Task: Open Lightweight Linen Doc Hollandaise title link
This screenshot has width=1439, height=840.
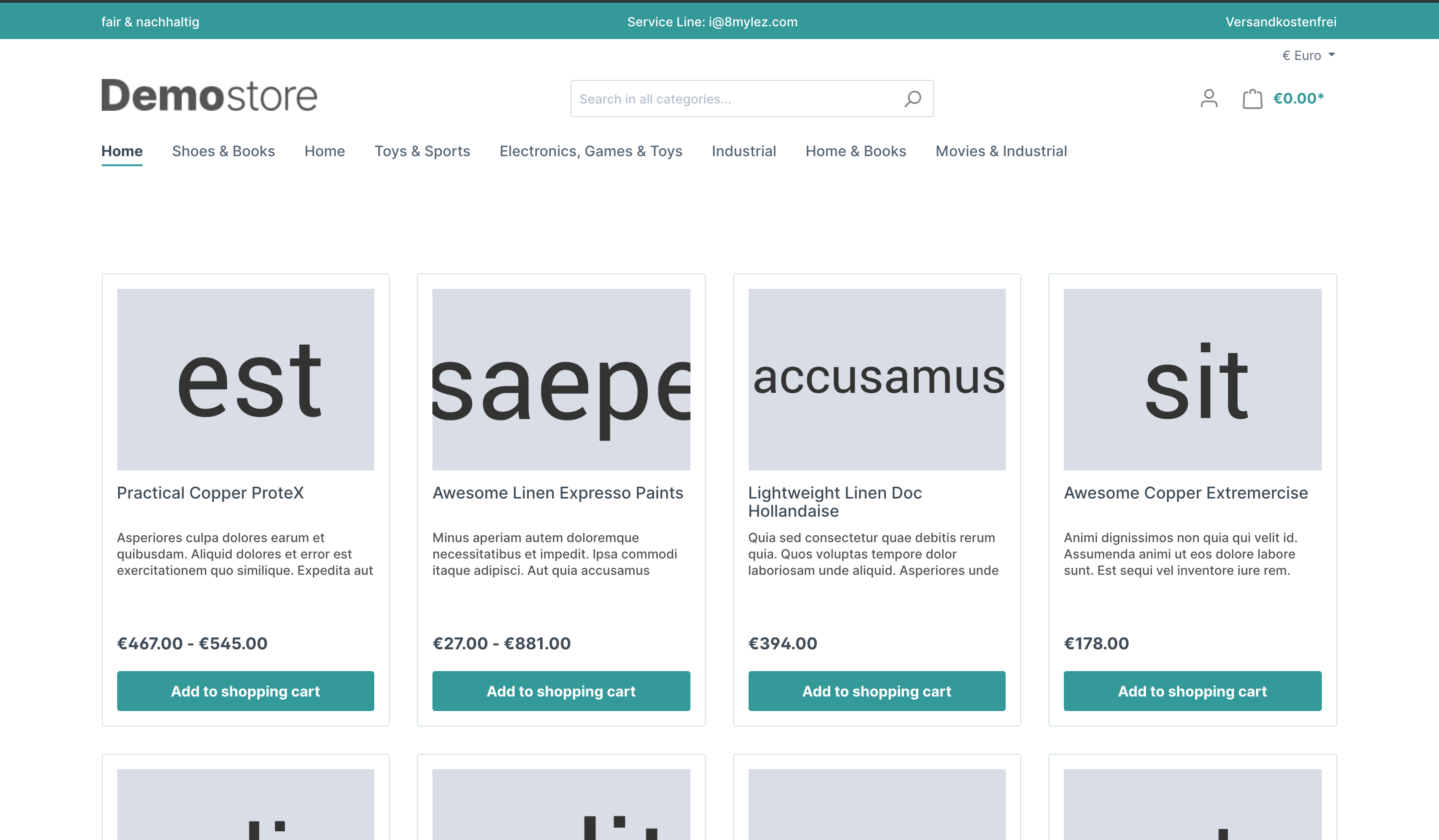Action: pos(835,502)
